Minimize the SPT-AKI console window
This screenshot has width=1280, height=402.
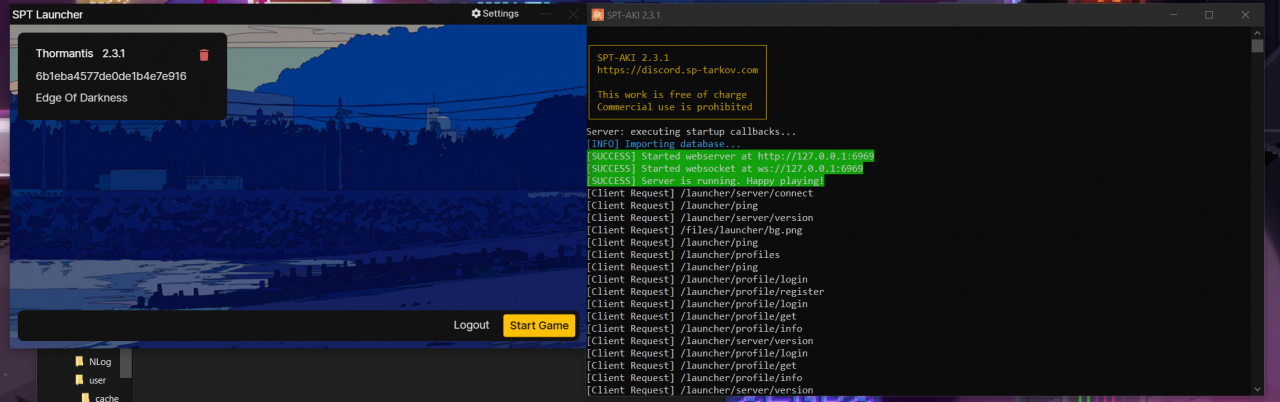pos(1173,15)
